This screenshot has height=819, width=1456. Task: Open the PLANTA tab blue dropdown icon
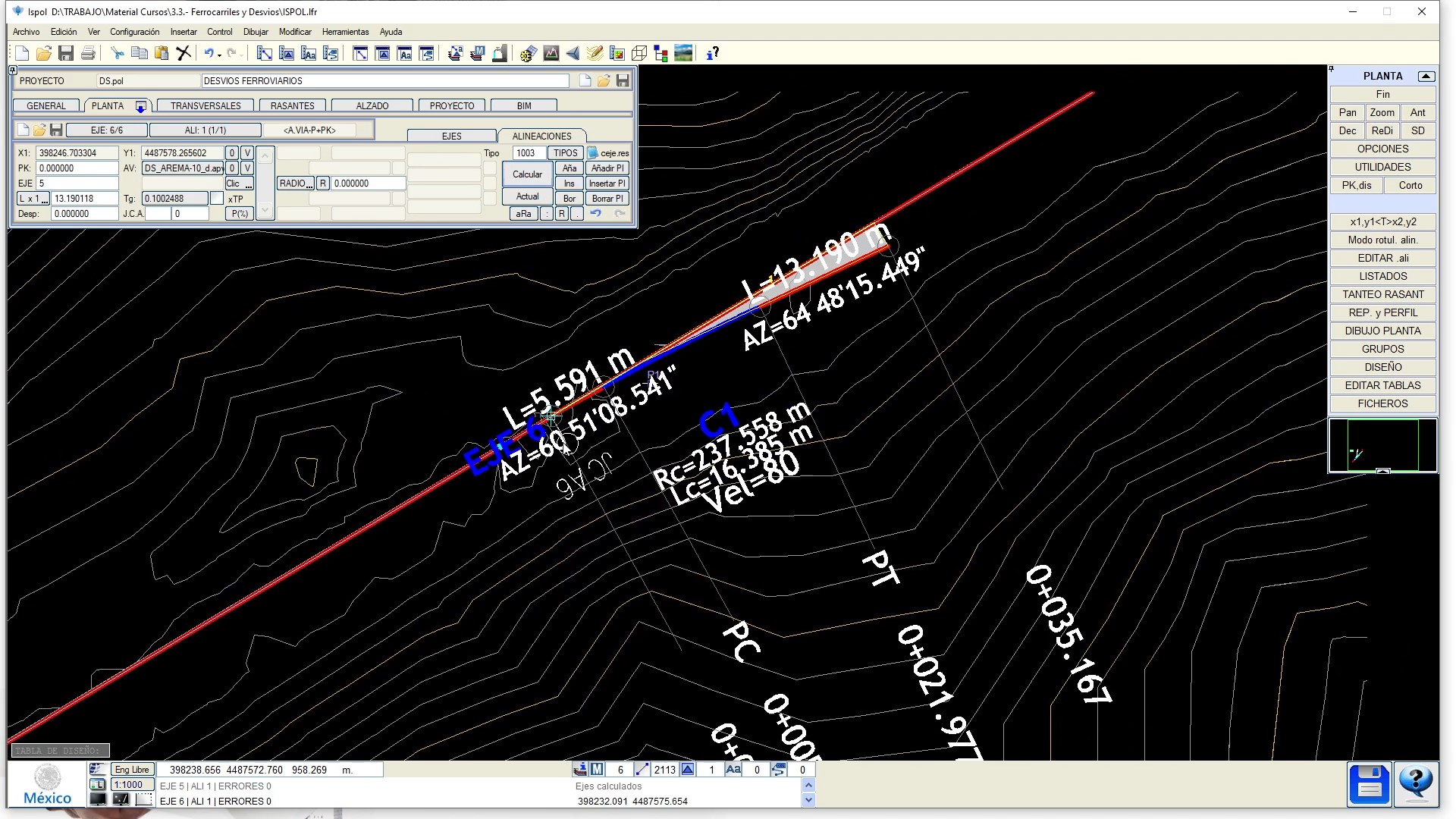pyautogui.click(x=140, y=106)
